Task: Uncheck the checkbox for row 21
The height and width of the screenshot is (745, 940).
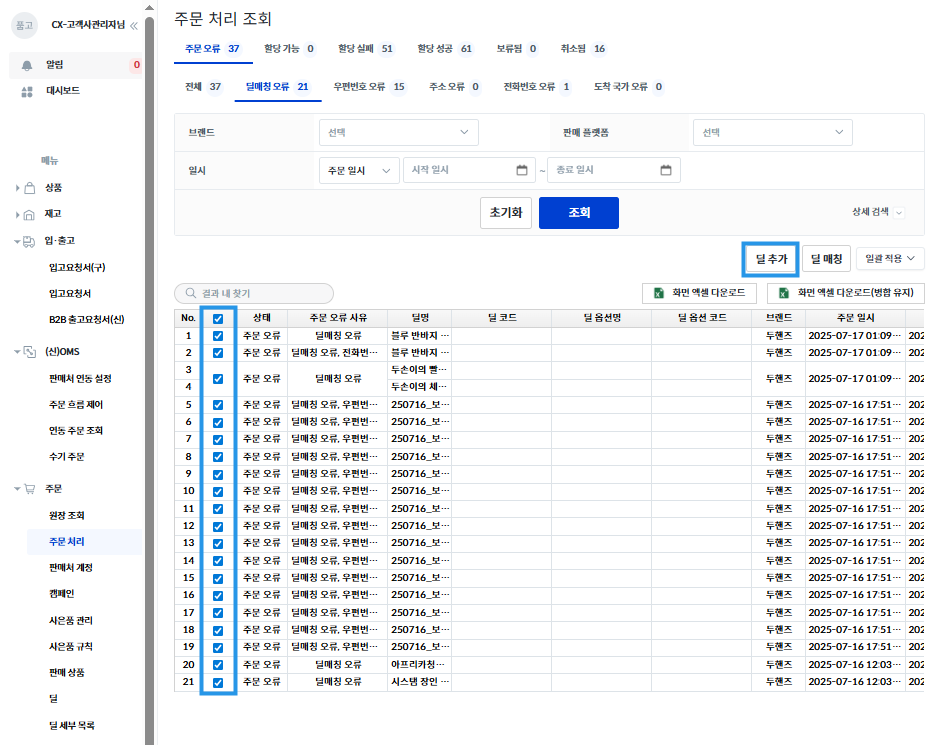Action: click(x=218, y=682)
